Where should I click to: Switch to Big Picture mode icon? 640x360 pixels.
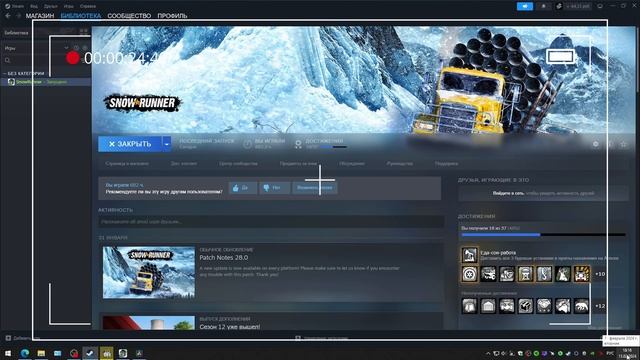(600, 6)
